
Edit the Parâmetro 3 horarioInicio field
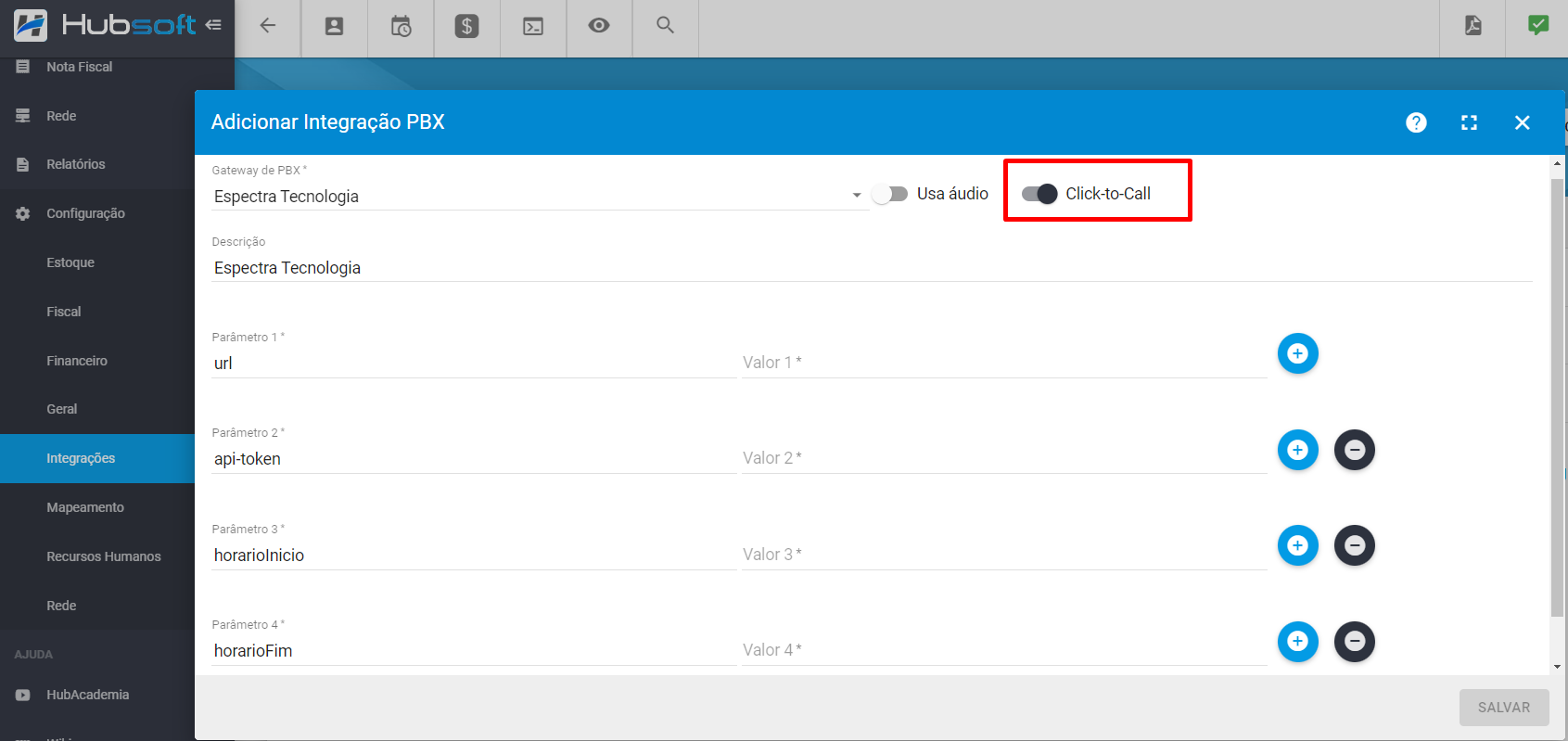pyautogui.click(x=474, y=556)
